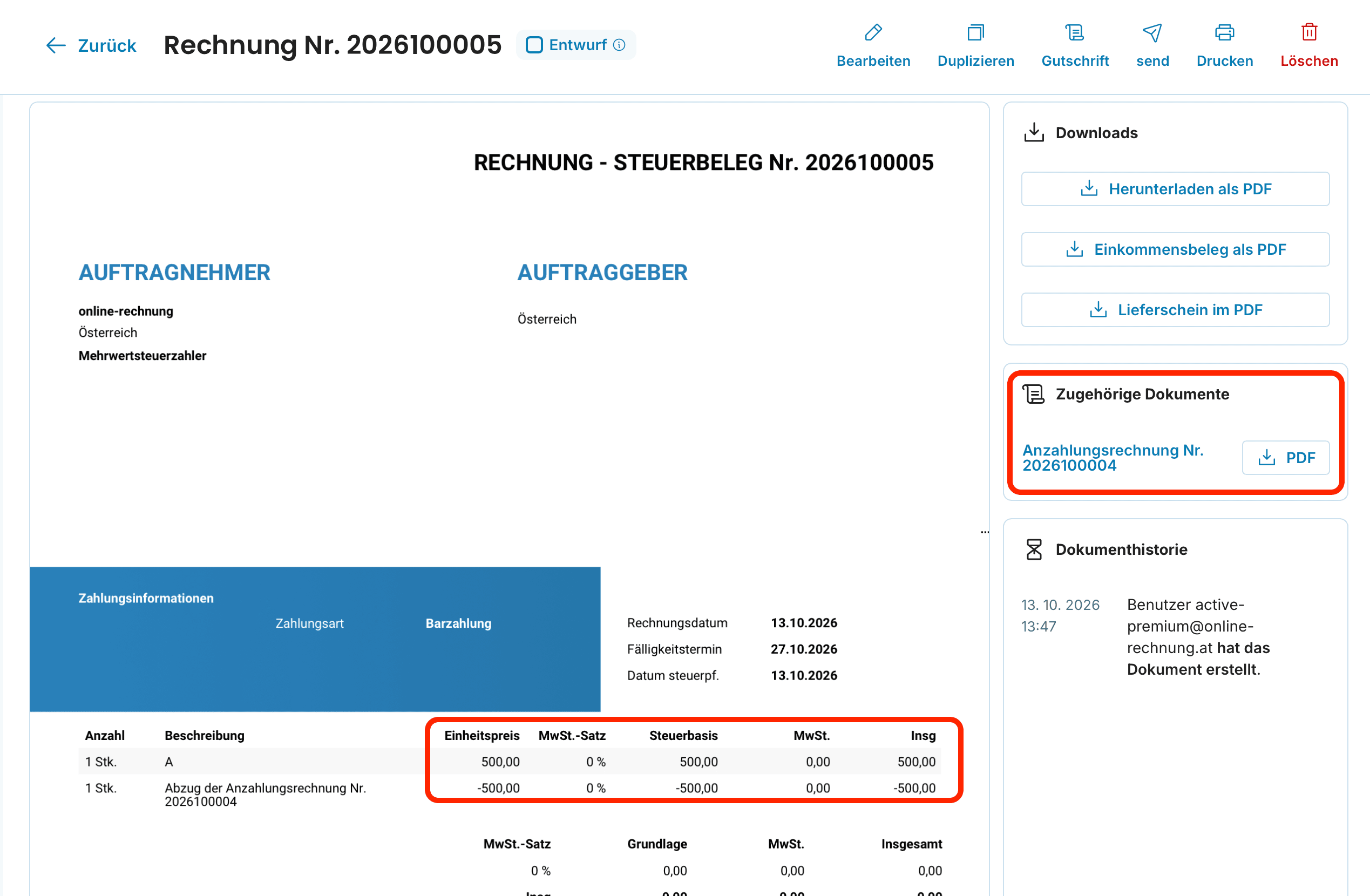Viewport: 1370px width, 896px height.
Task: Click the Rechnungsdatum label
Action: click(677, 623)
